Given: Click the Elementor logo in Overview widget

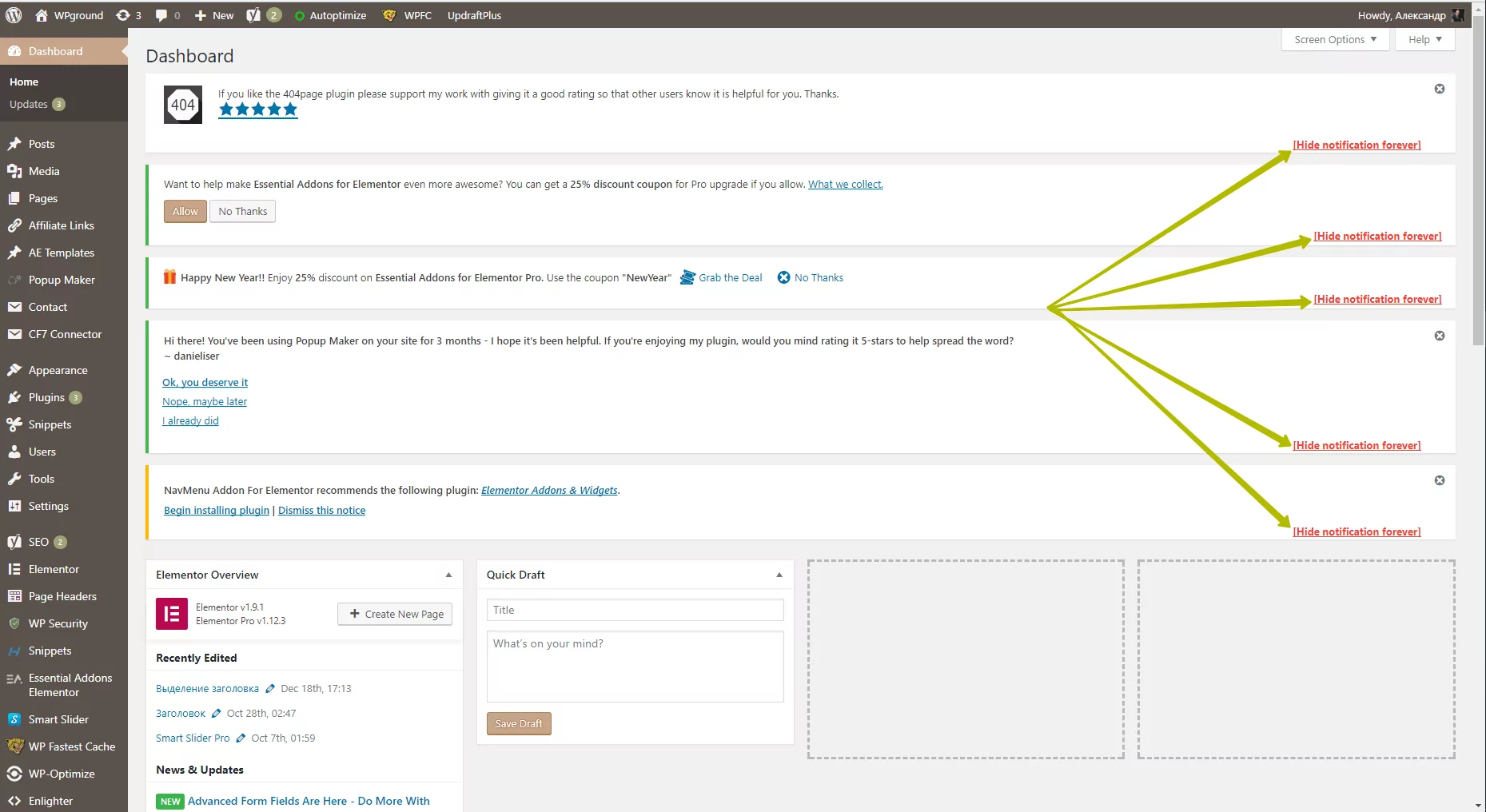Looking at the screenshot, I should click(x=172, y=614).
